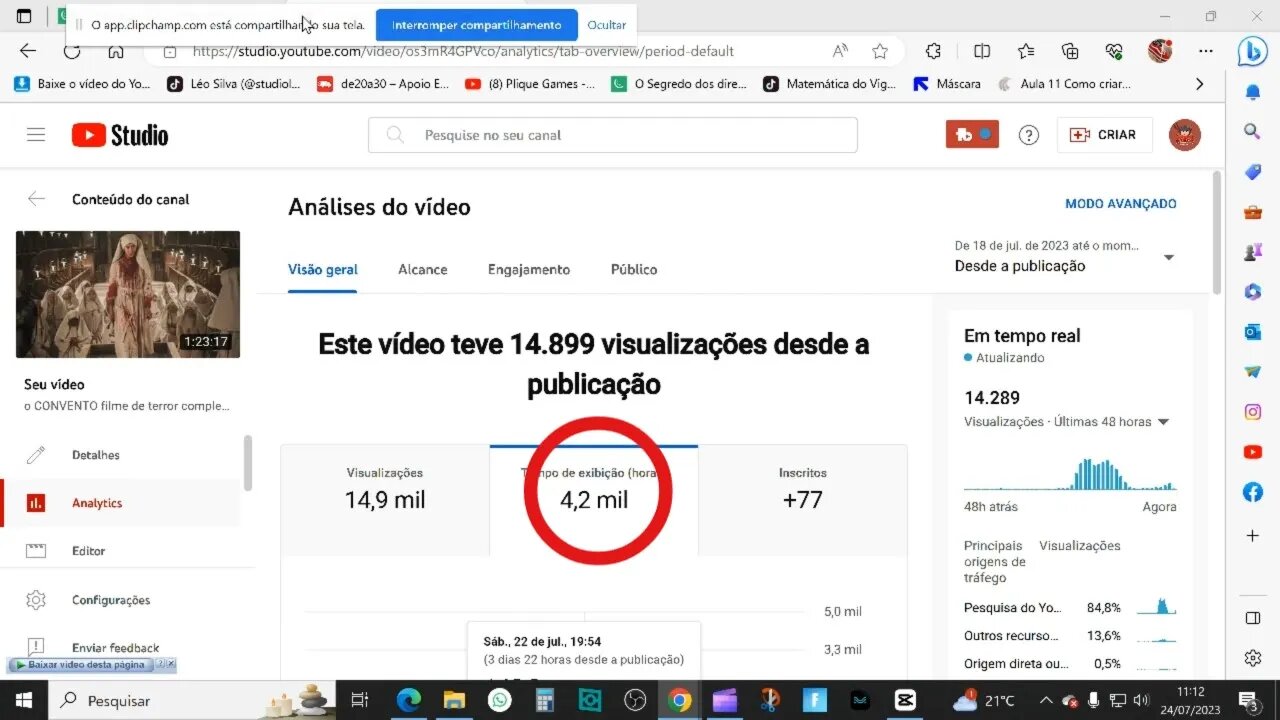
Task: Switch to the Engajamento tab
Action: click(x=529, y=269)
